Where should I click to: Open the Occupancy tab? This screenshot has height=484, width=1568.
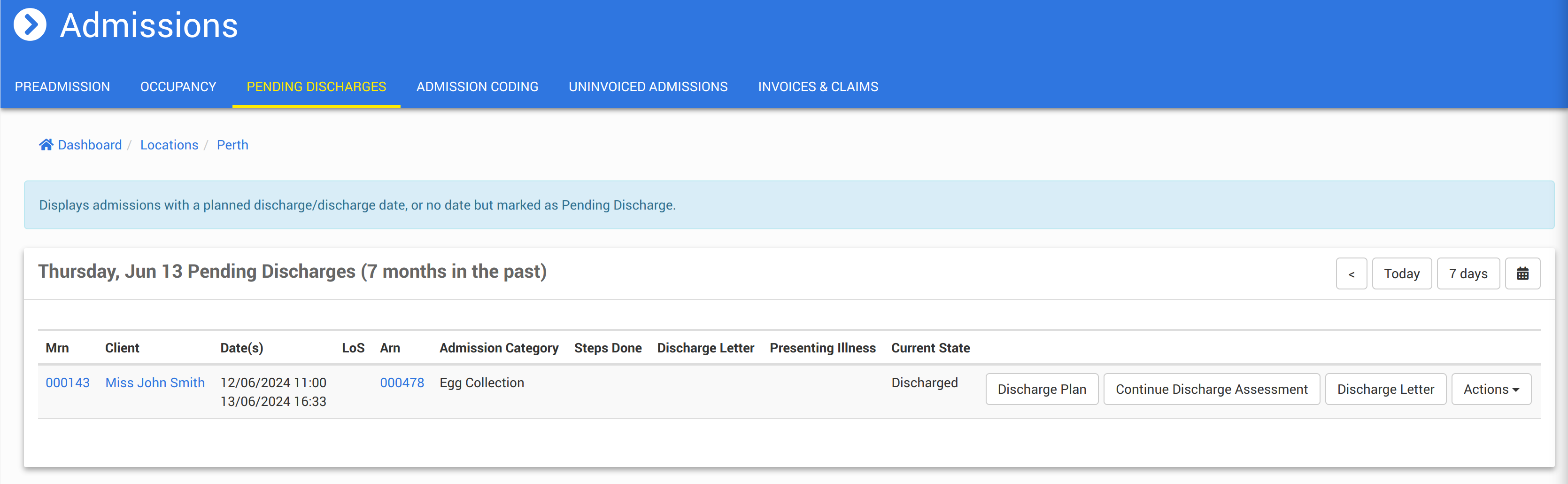coord(178,87)
